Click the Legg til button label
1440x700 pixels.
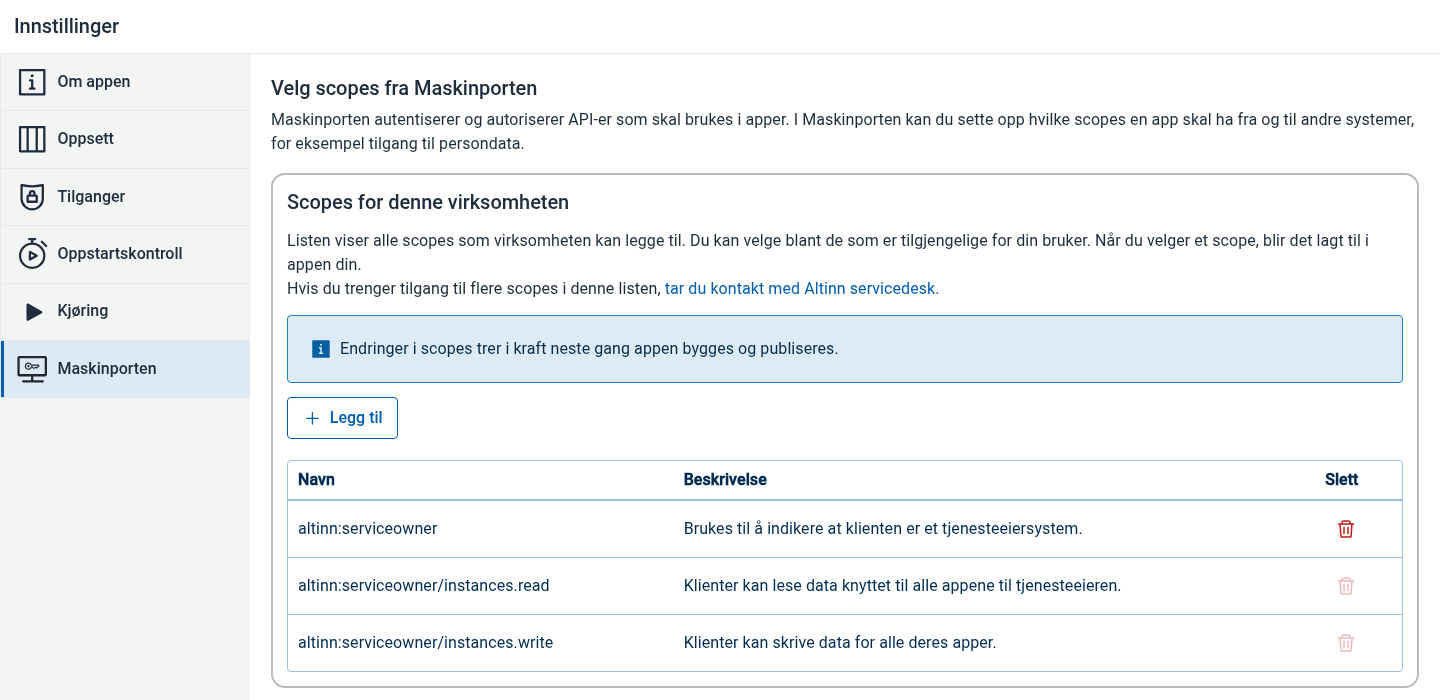point(356,418)
